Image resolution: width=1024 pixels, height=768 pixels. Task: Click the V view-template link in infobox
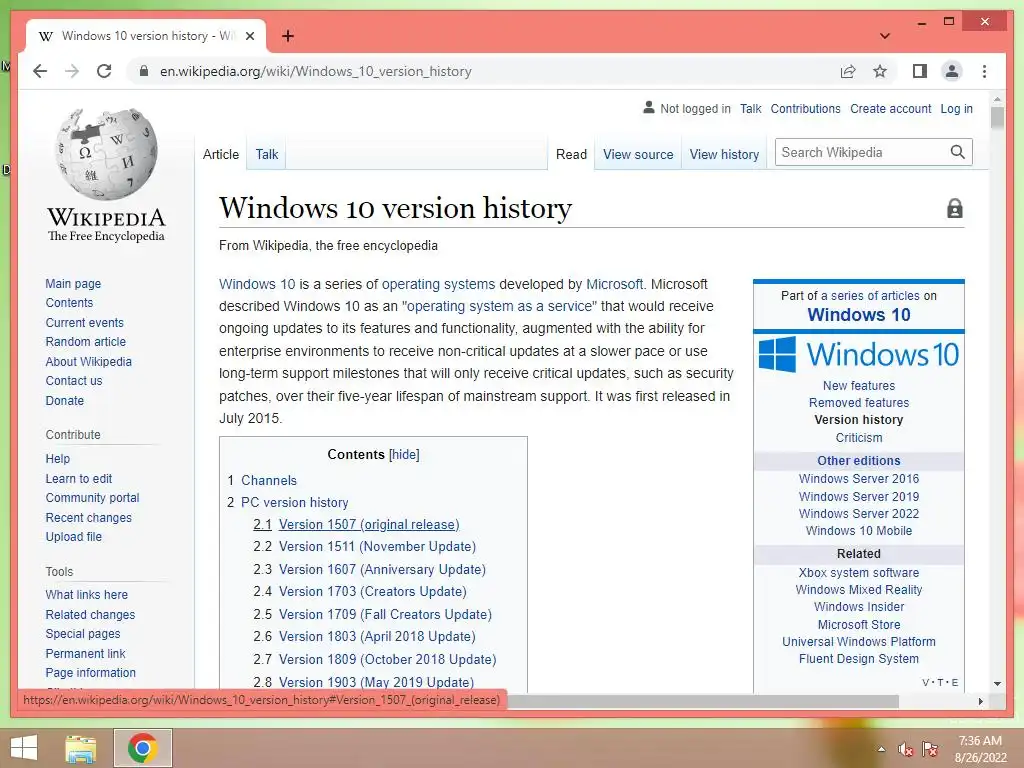click(x=925, y=682)
